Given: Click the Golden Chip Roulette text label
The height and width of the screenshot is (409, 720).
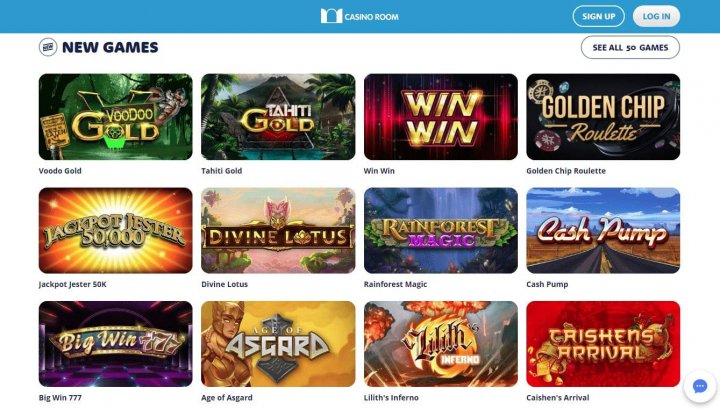Looking at the screenshot, I should 566,171.
